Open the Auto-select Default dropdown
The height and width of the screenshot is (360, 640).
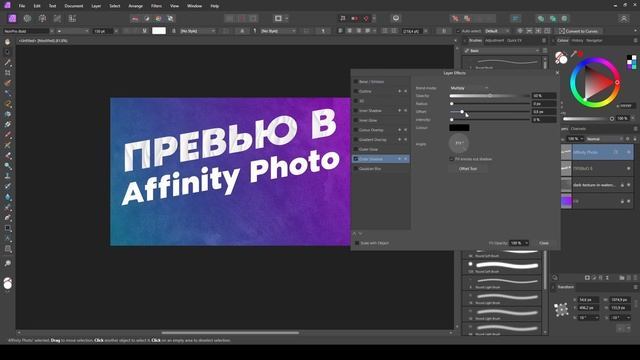(x=497, y=31)
